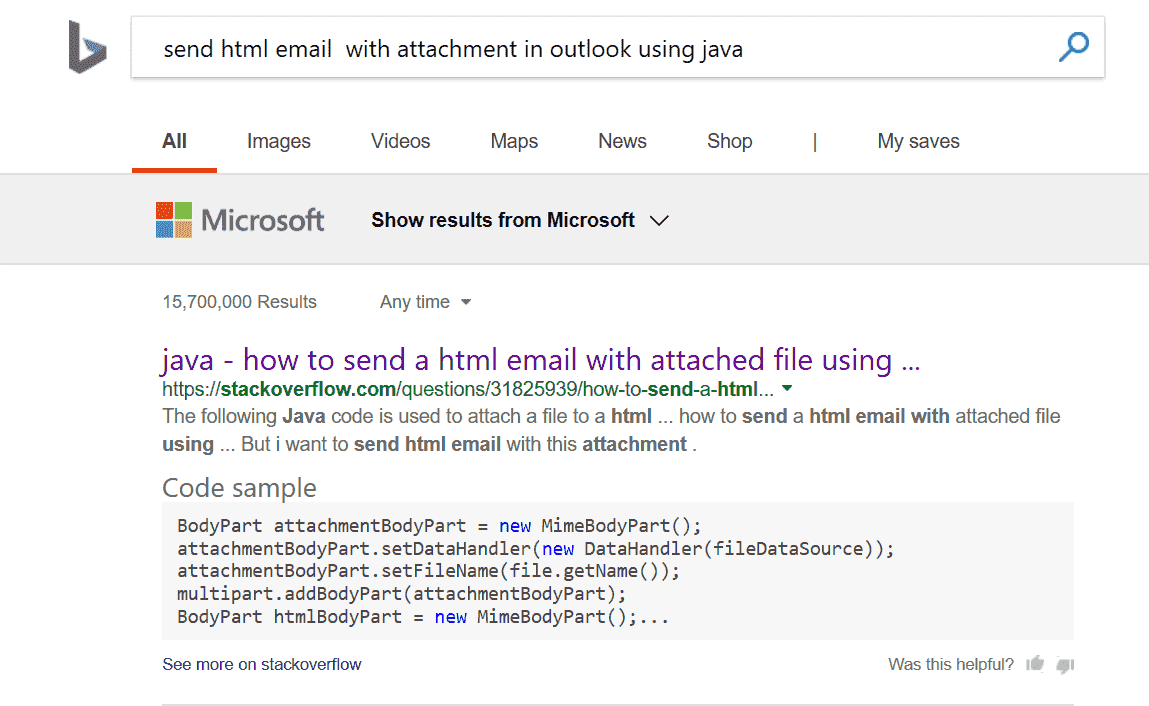Open the green arrow next to stackoverflow URL

pos(787,389)
